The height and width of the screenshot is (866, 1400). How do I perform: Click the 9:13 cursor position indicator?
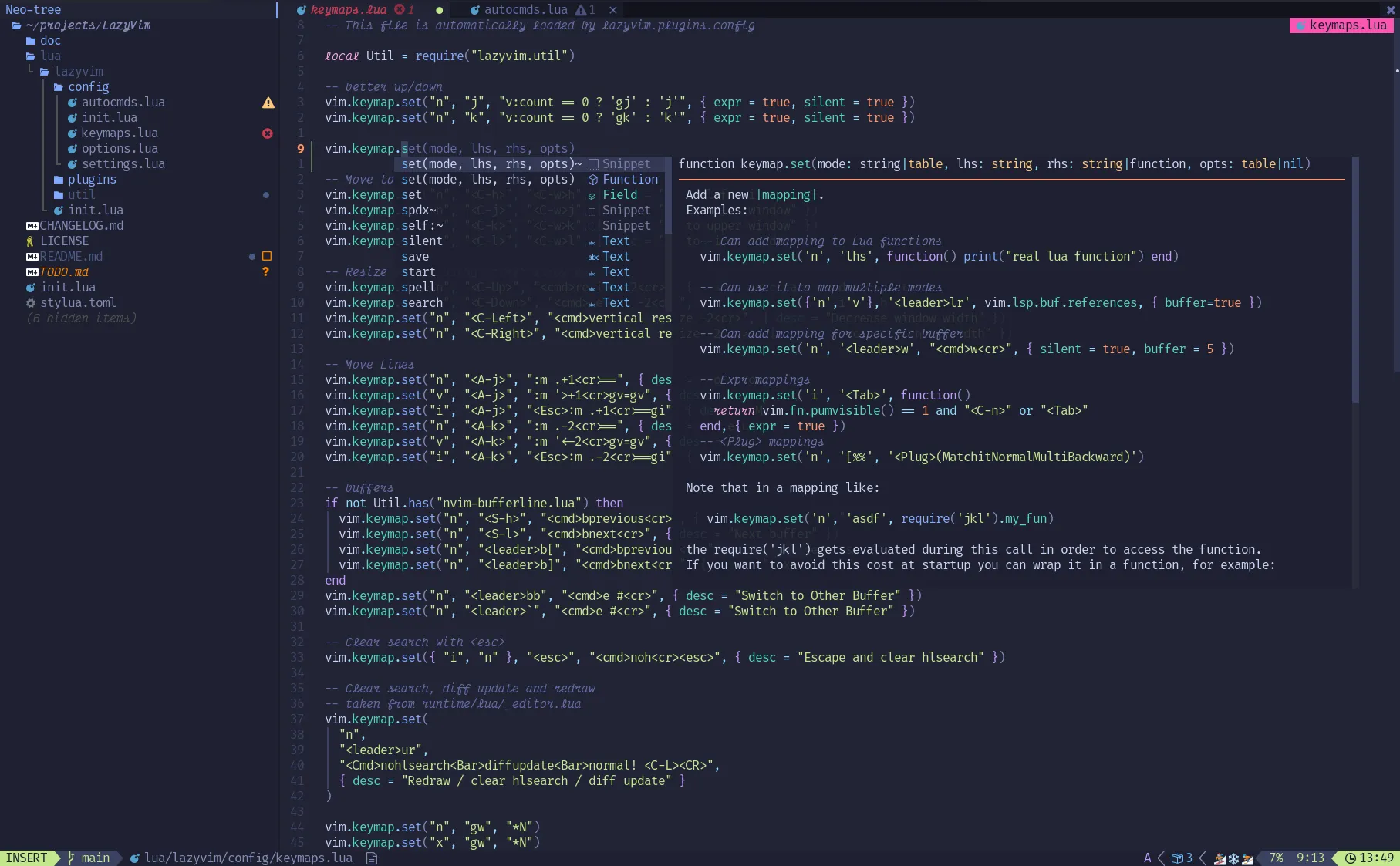pos(1310,858)
